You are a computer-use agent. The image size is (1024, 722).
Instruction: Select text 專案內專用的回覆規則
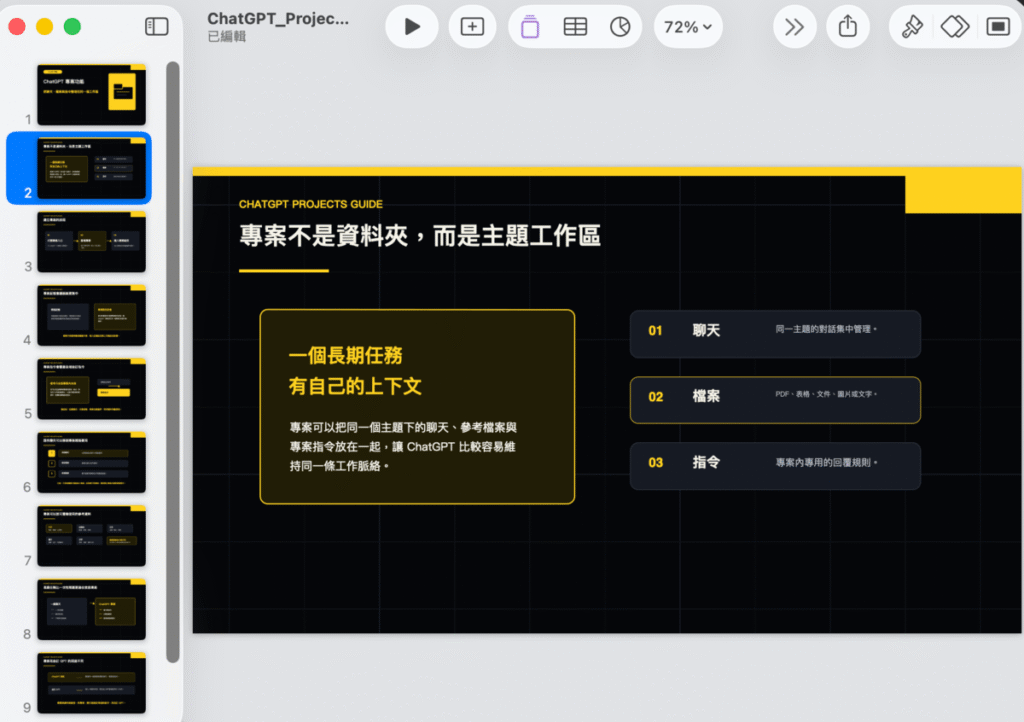[x=826, y=462]
